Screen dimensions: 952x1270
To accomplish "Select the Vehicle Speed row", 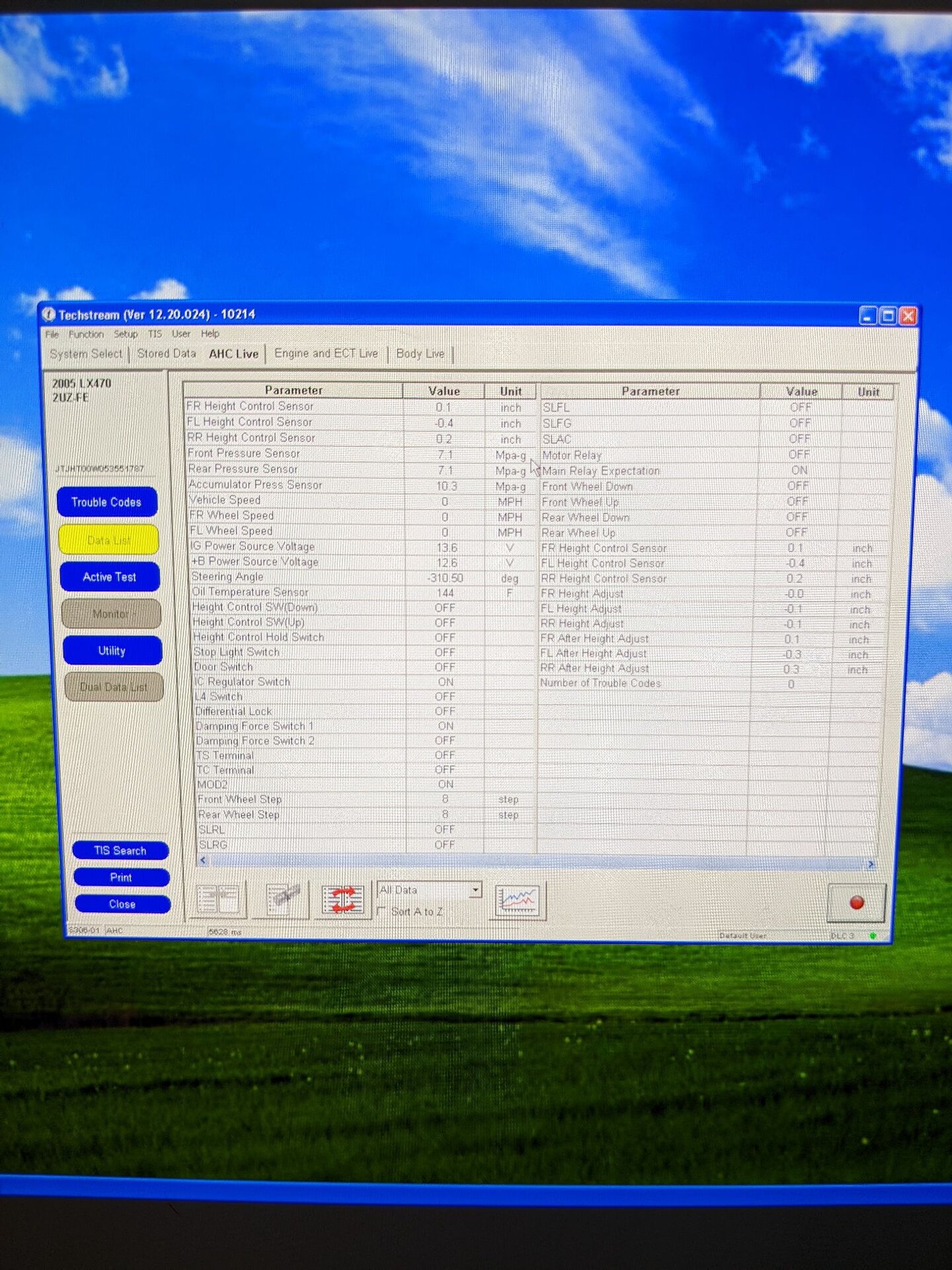I will point(362,501).
